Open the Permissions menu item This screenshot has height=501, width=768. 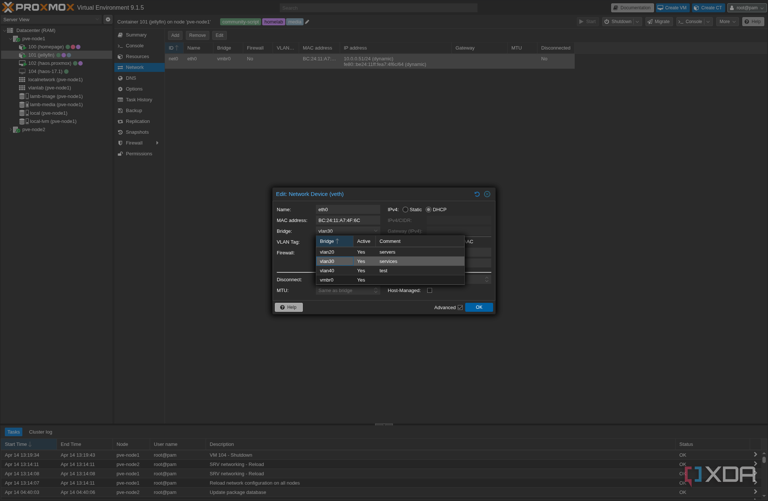tap(139, 153)
